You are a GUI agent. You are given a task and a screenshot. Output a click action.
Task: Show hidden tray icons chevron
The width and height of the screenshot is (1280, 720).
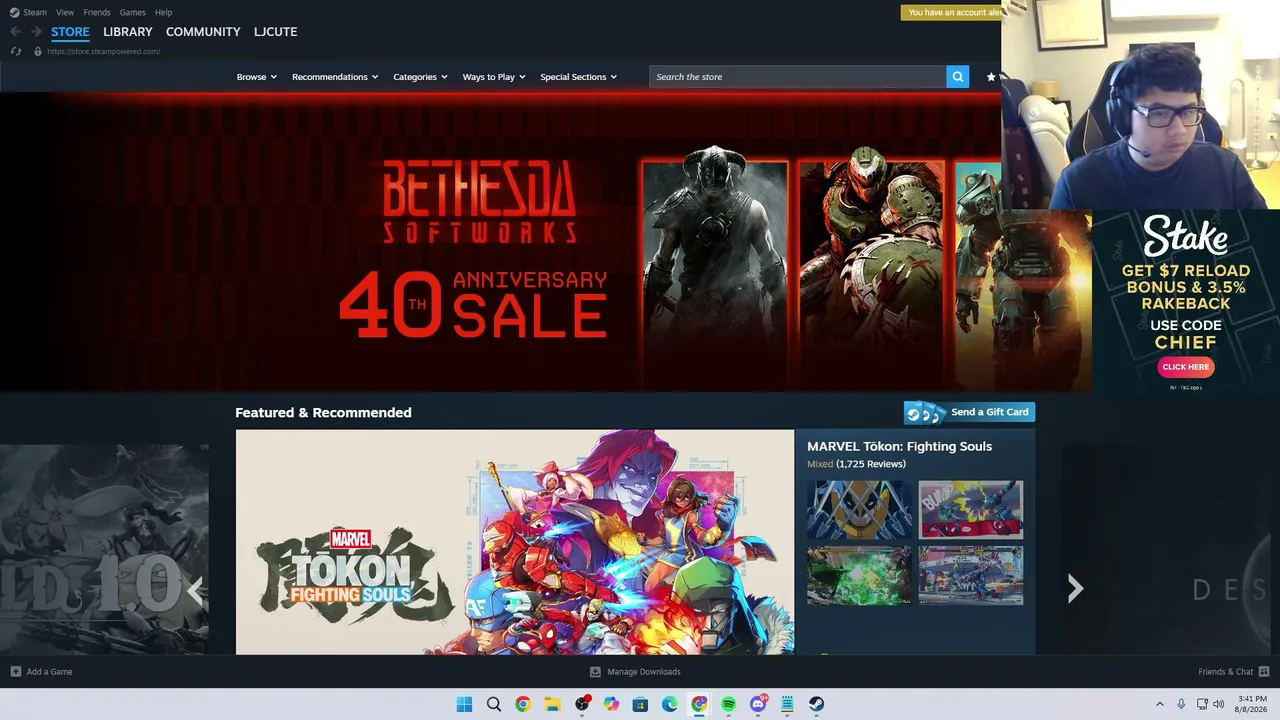tap(1160, 704)
